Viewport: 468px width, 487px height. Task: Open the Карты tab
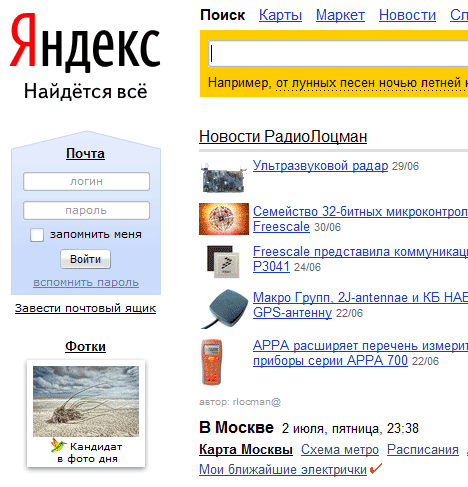click(280, 15)
